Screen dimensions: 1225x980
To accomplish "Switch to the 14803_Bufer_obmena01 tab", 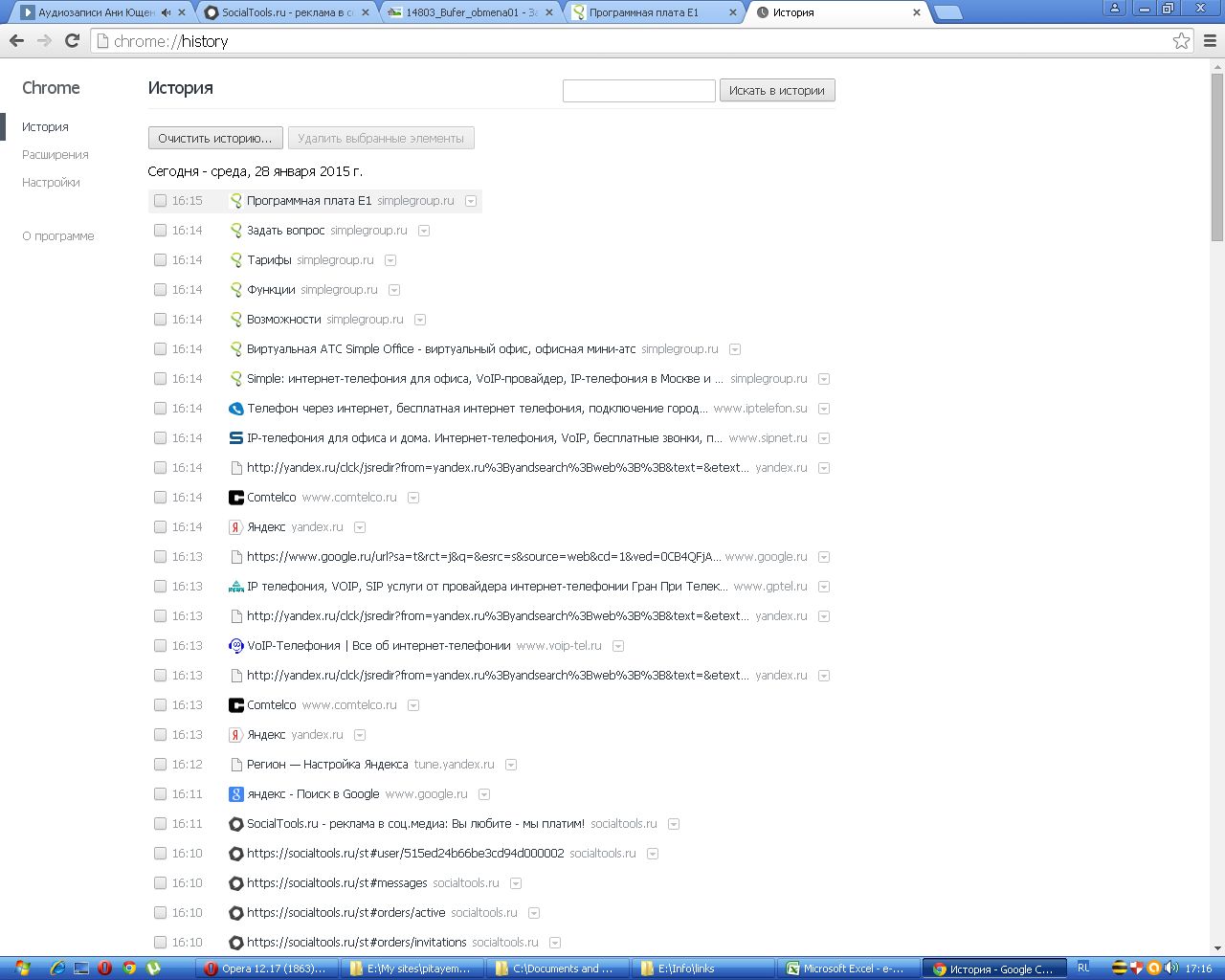I will (x=471, y=12).
